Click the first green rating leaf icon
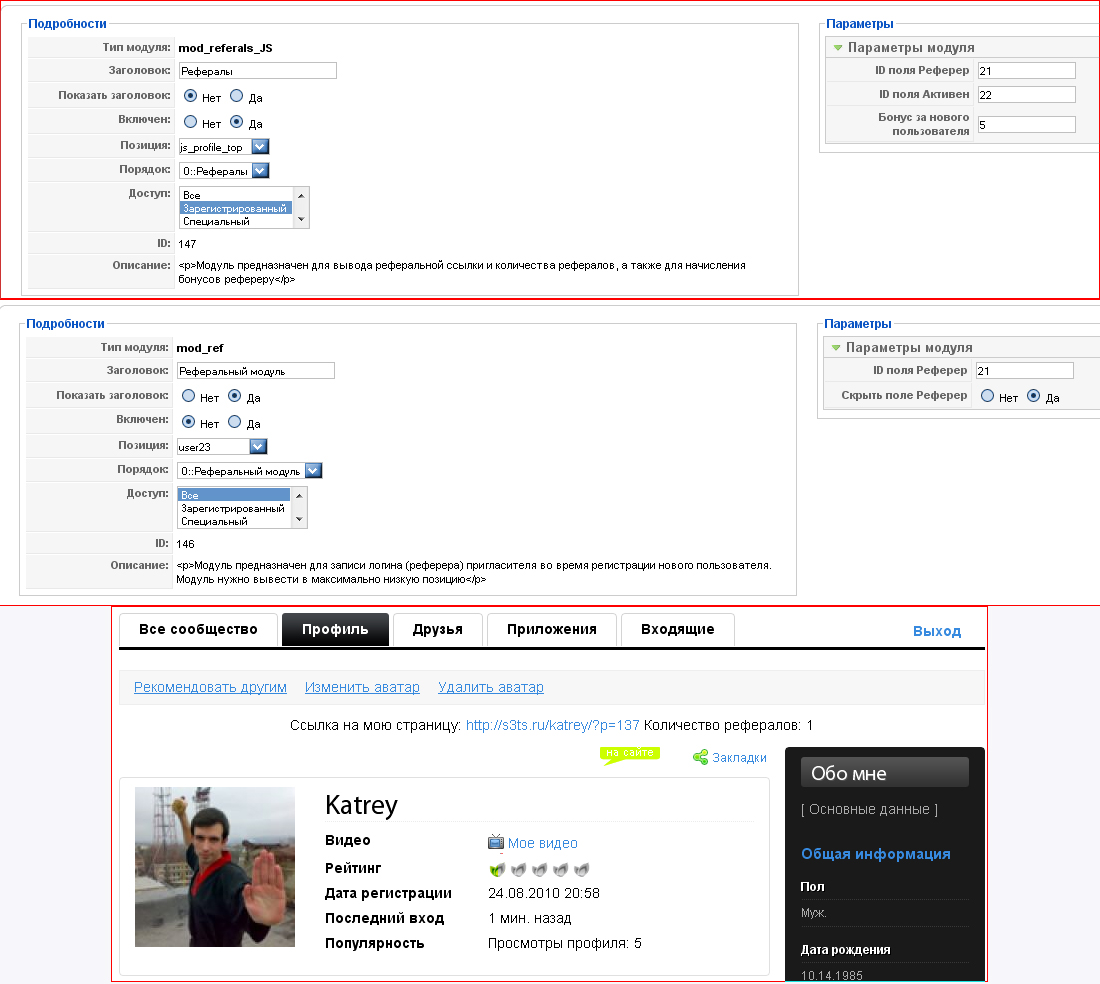 [497, 870]
